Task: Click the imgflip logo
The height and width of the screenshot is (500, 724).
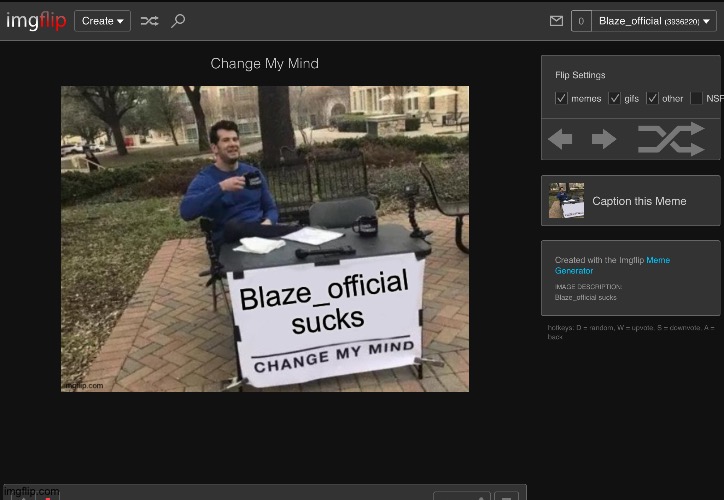Action: (36, 20)
